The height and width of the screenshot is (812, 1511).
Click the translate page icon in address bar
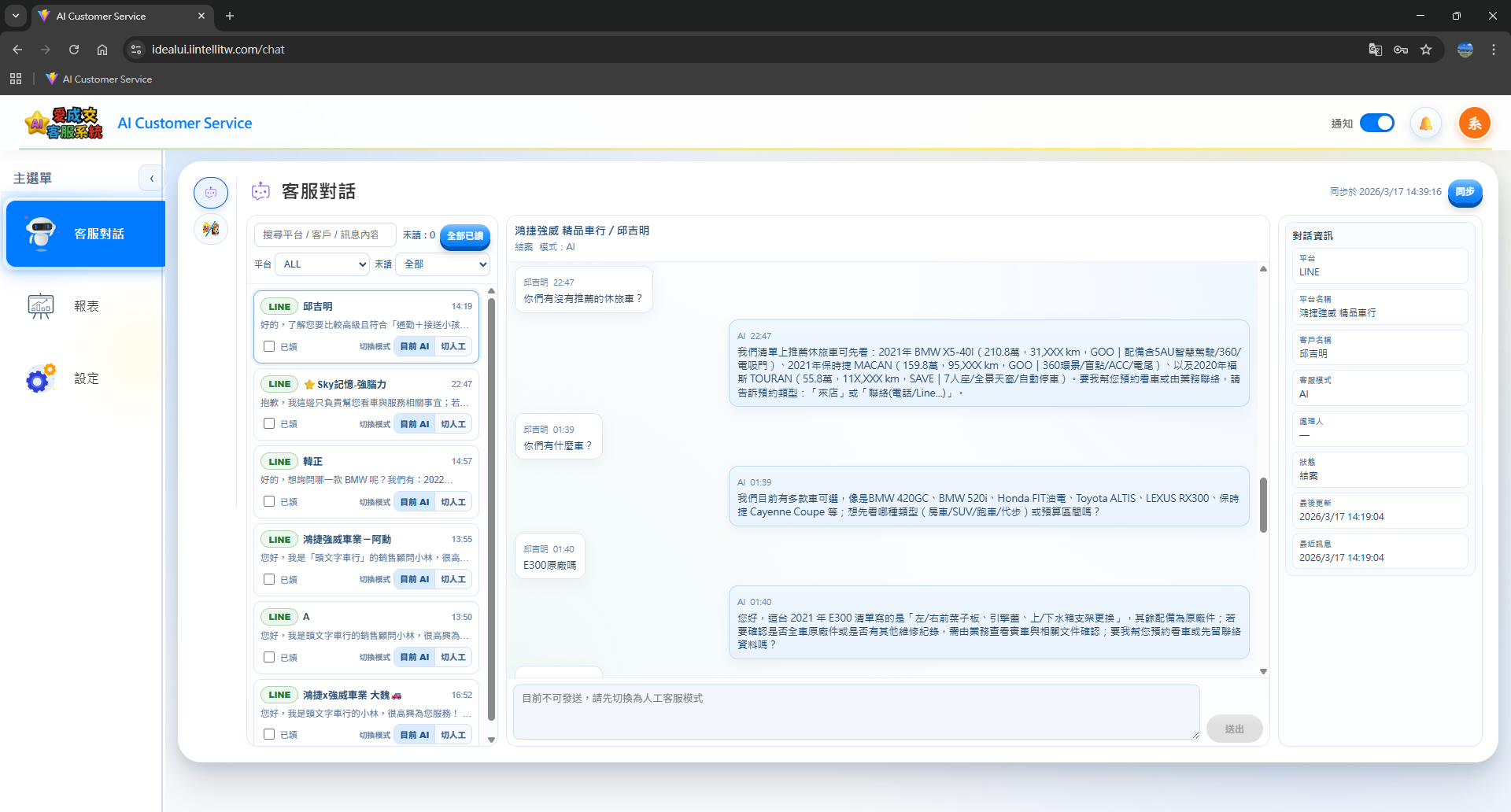[x=1375, y=50]
